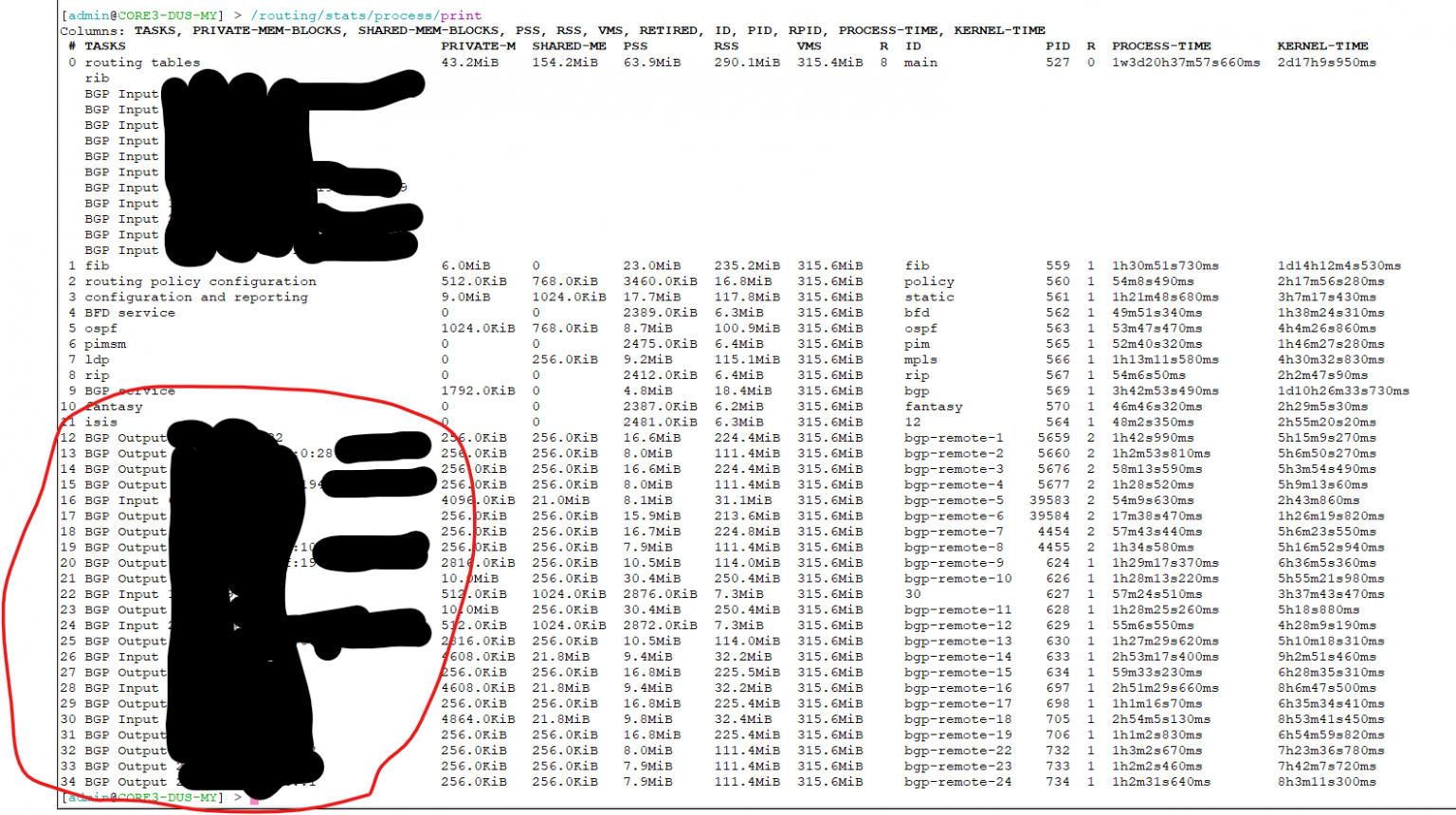Image resolution: width=1456 pixels, height=815 pixels.
Task: Select the fib process entry
Action: coord(96,265)
